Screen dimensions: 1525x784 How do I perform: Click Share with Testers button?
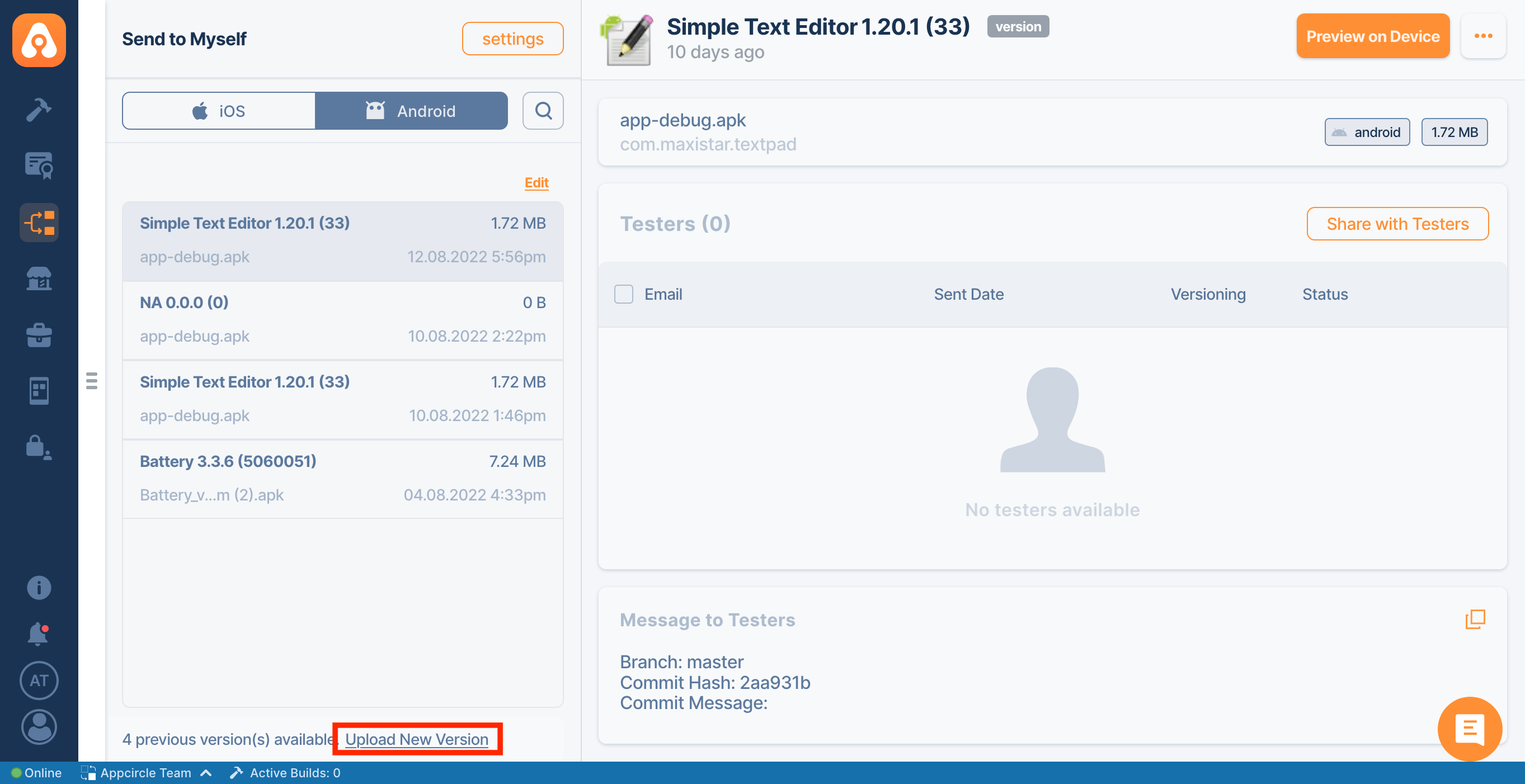click(x=1397, y=224)
